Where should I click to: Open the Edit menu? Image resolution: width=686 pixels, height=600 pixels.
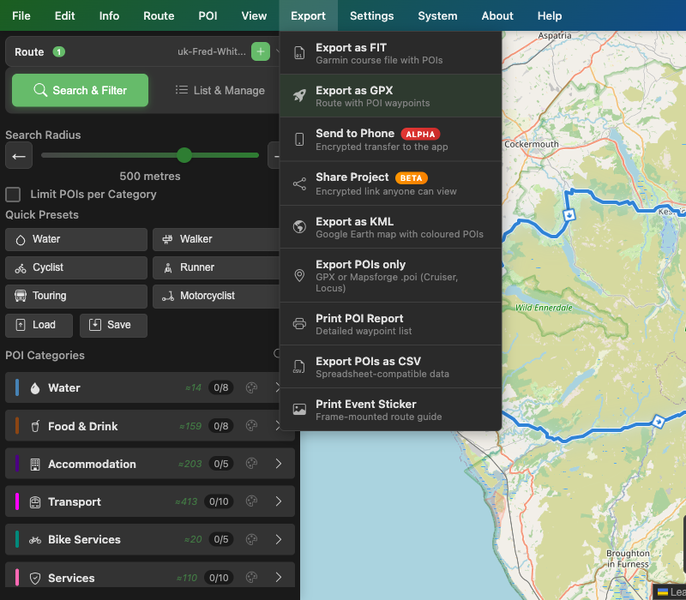tap(65, 16)
